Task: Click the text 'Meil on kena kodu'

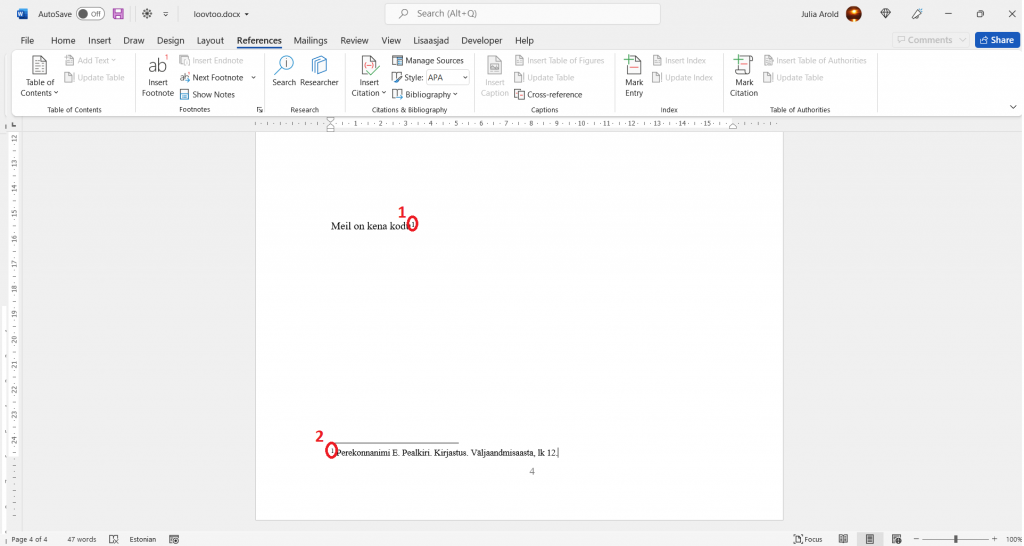Action: [370, 226]
